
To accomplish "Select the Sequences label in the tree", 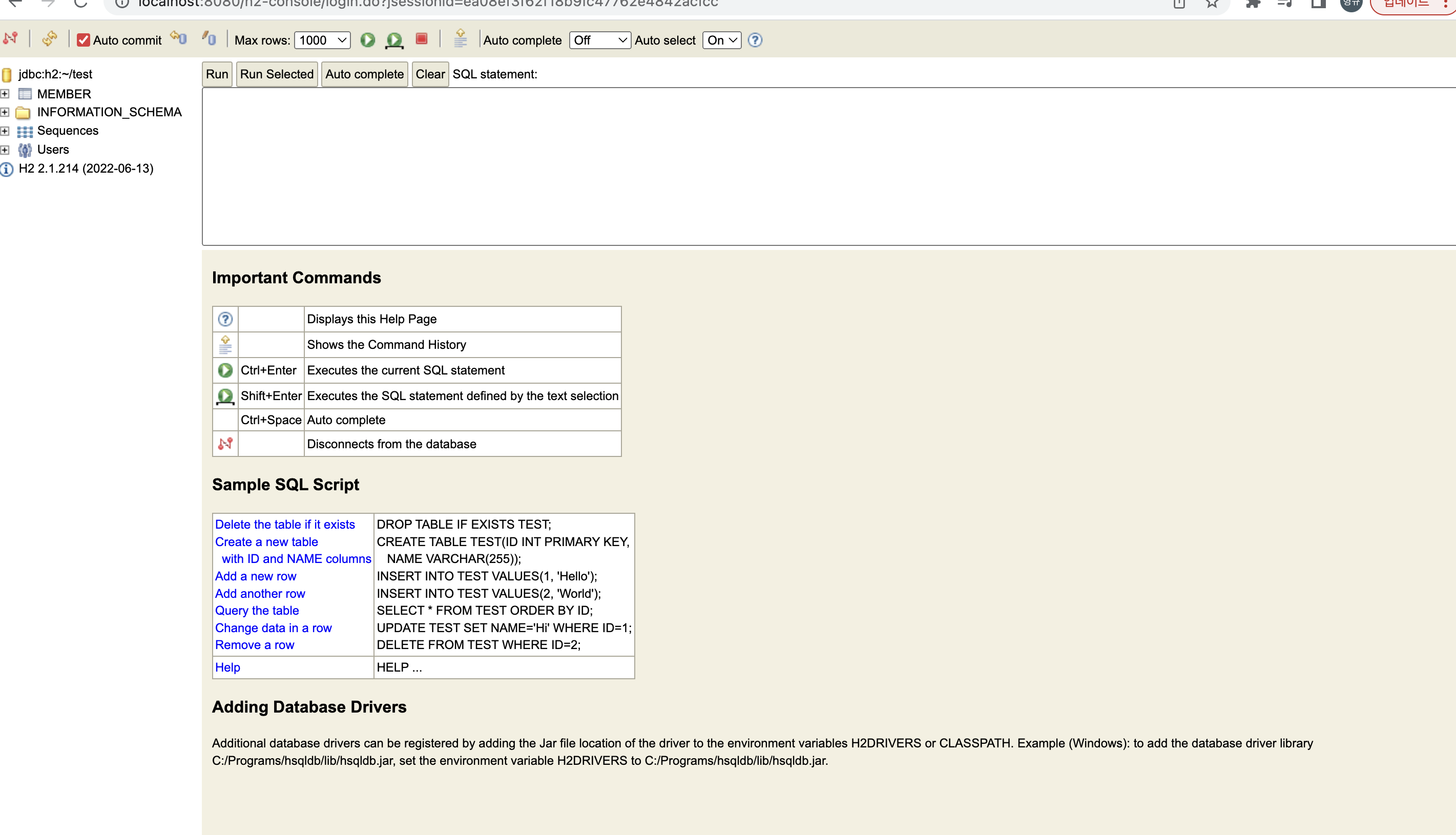I will point(68,131).
